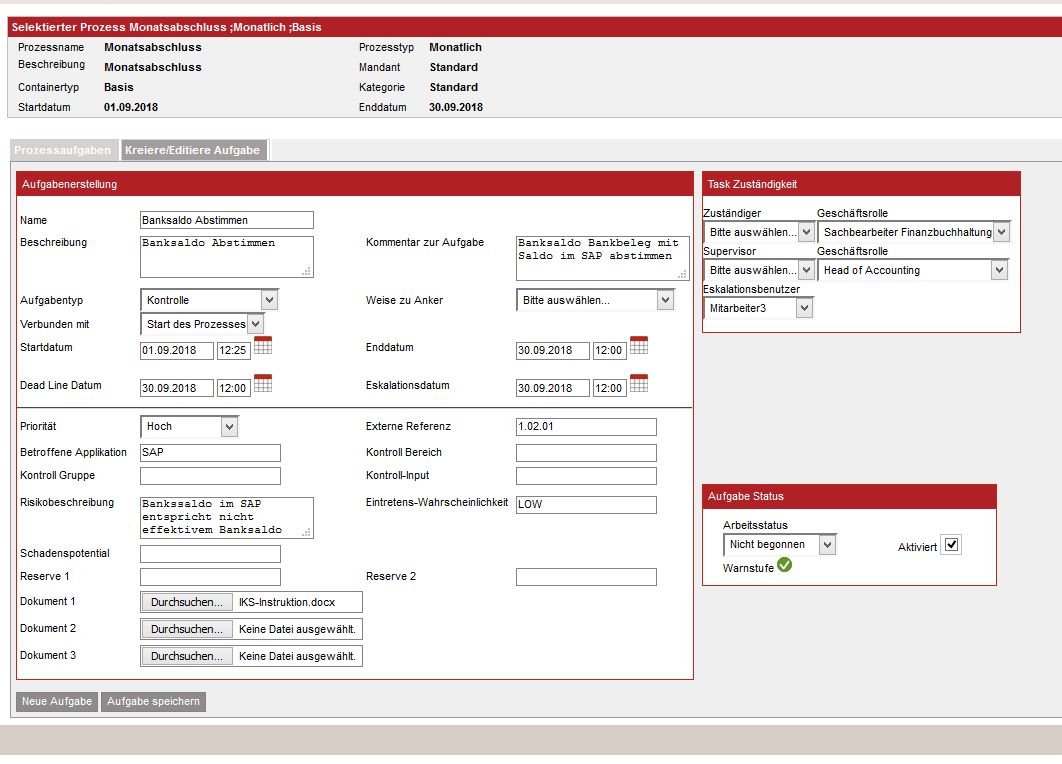Open the Eskalationsdatum calendar icon

(639, 383)
